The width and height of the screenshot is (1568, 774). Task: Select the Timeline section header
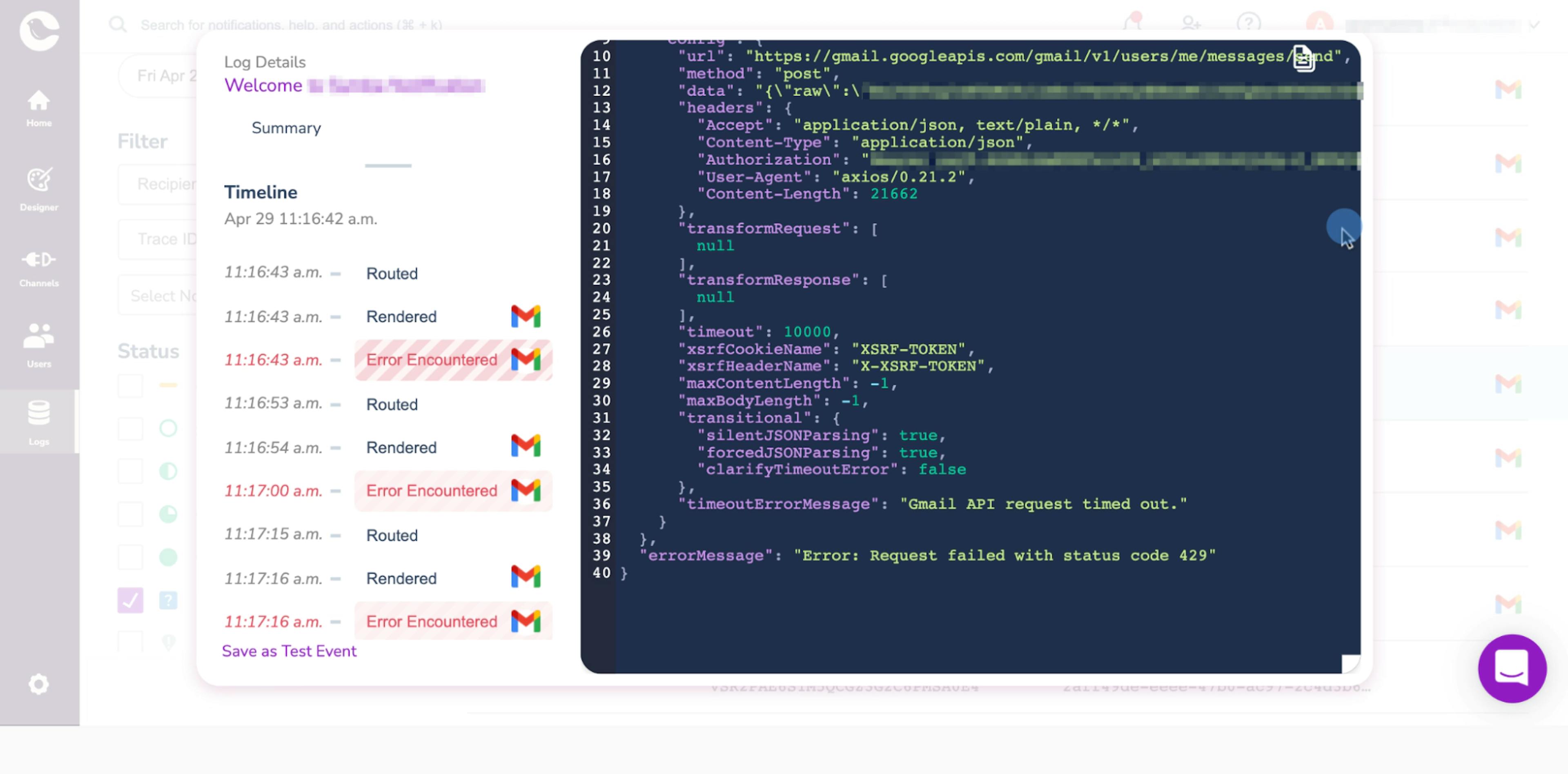coord(260,192)
